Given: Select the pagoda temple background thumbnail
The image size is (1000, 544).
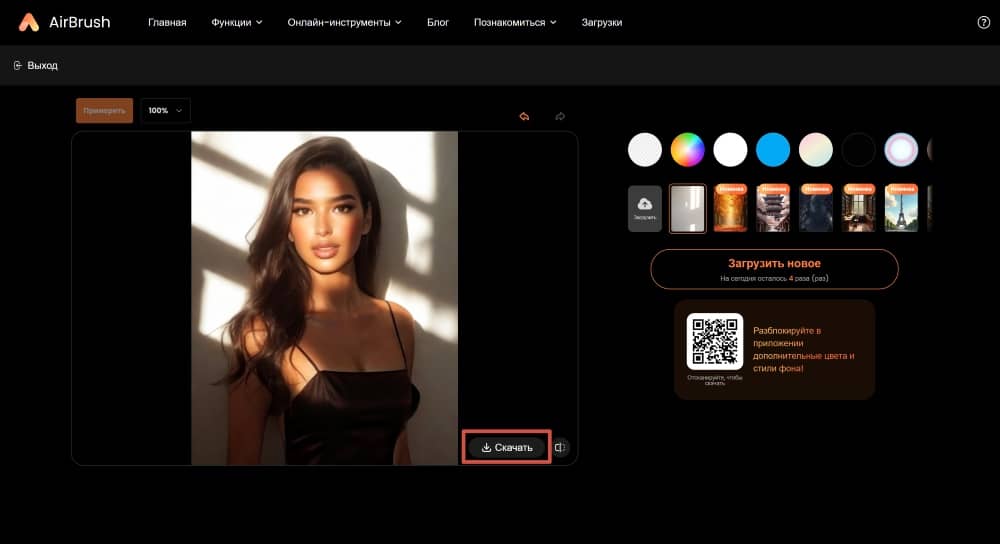Looking at the screenshot, I should (773, 208).
